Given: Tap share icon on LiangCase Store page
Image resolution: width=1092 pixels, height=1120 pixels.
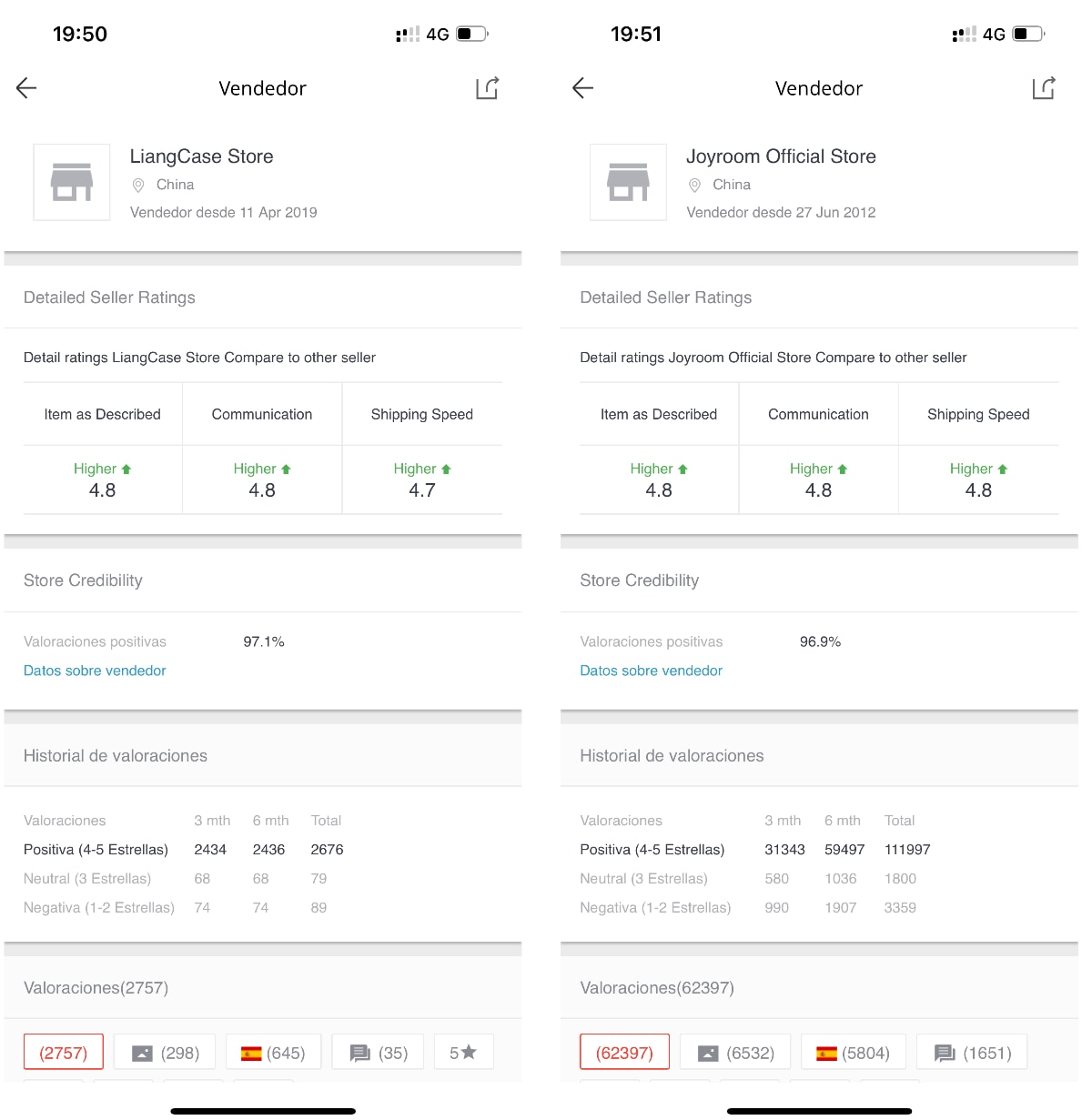Looking at the screenshot, I should (x=487, y=88).
